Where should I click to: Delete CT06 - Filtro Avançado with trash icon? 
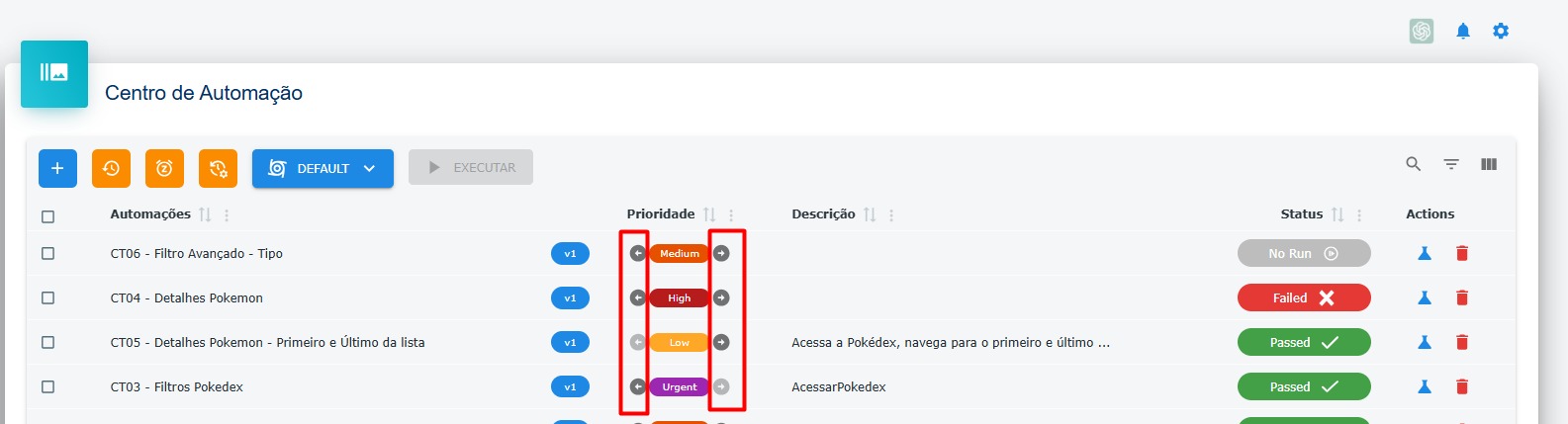[1462, 253]
